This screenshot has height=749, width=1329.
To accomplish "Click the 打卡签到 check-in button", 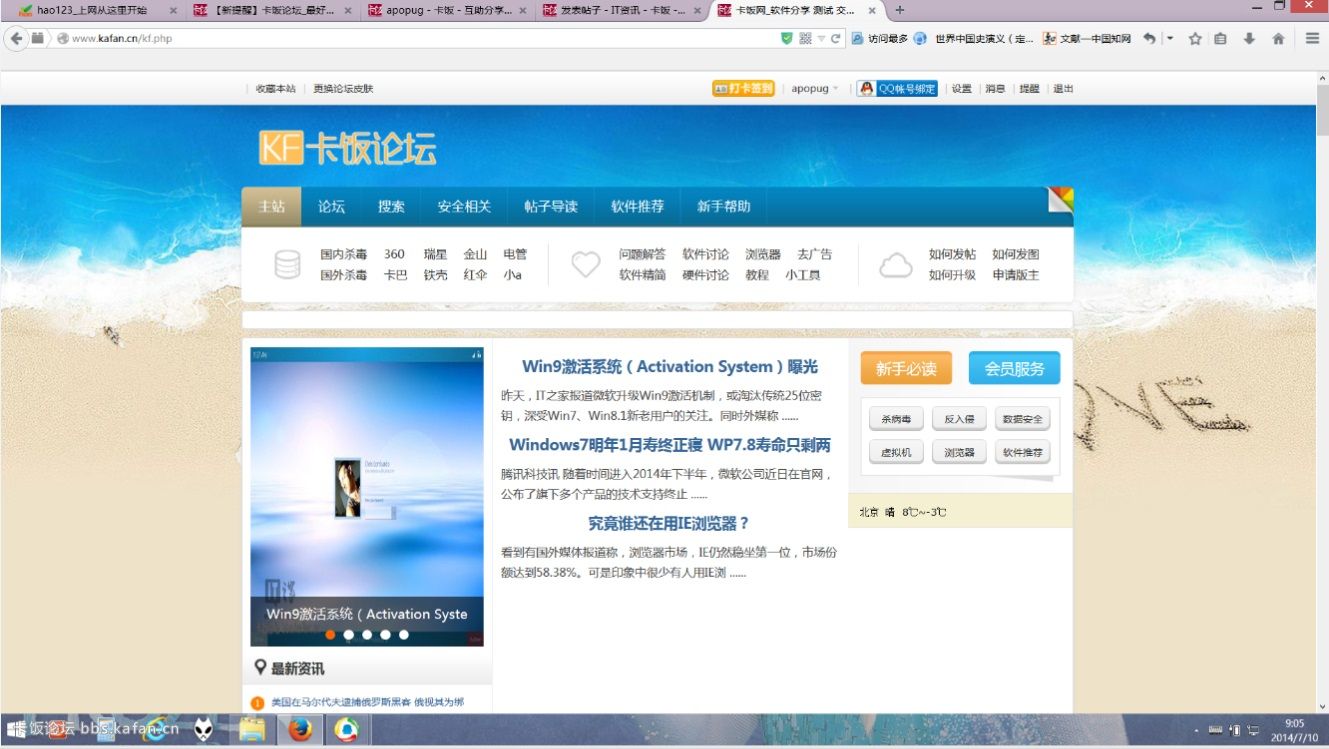I will tap(743, 88).
